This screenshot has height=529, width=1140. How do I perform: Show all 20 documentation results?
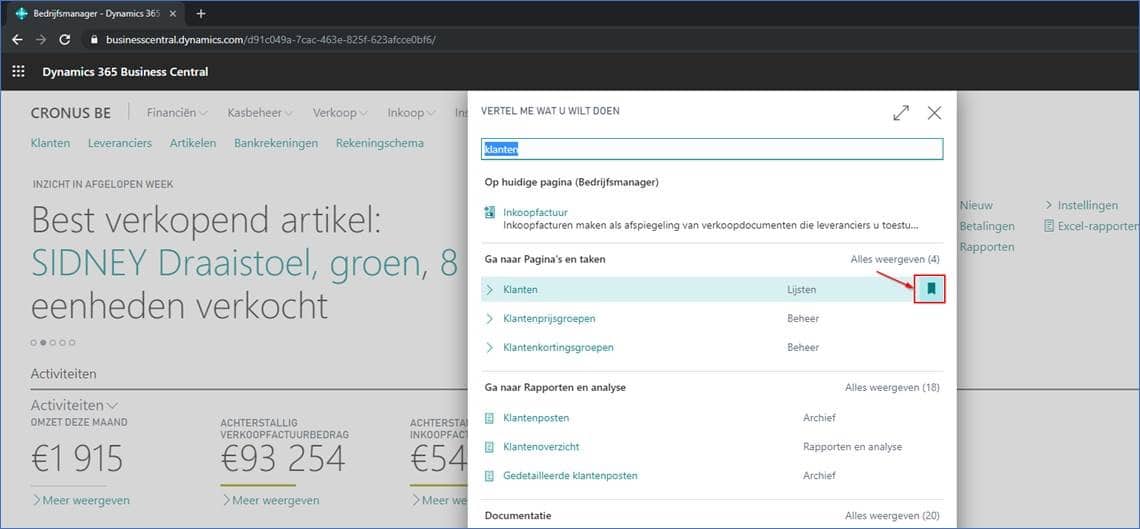point(892,515)
